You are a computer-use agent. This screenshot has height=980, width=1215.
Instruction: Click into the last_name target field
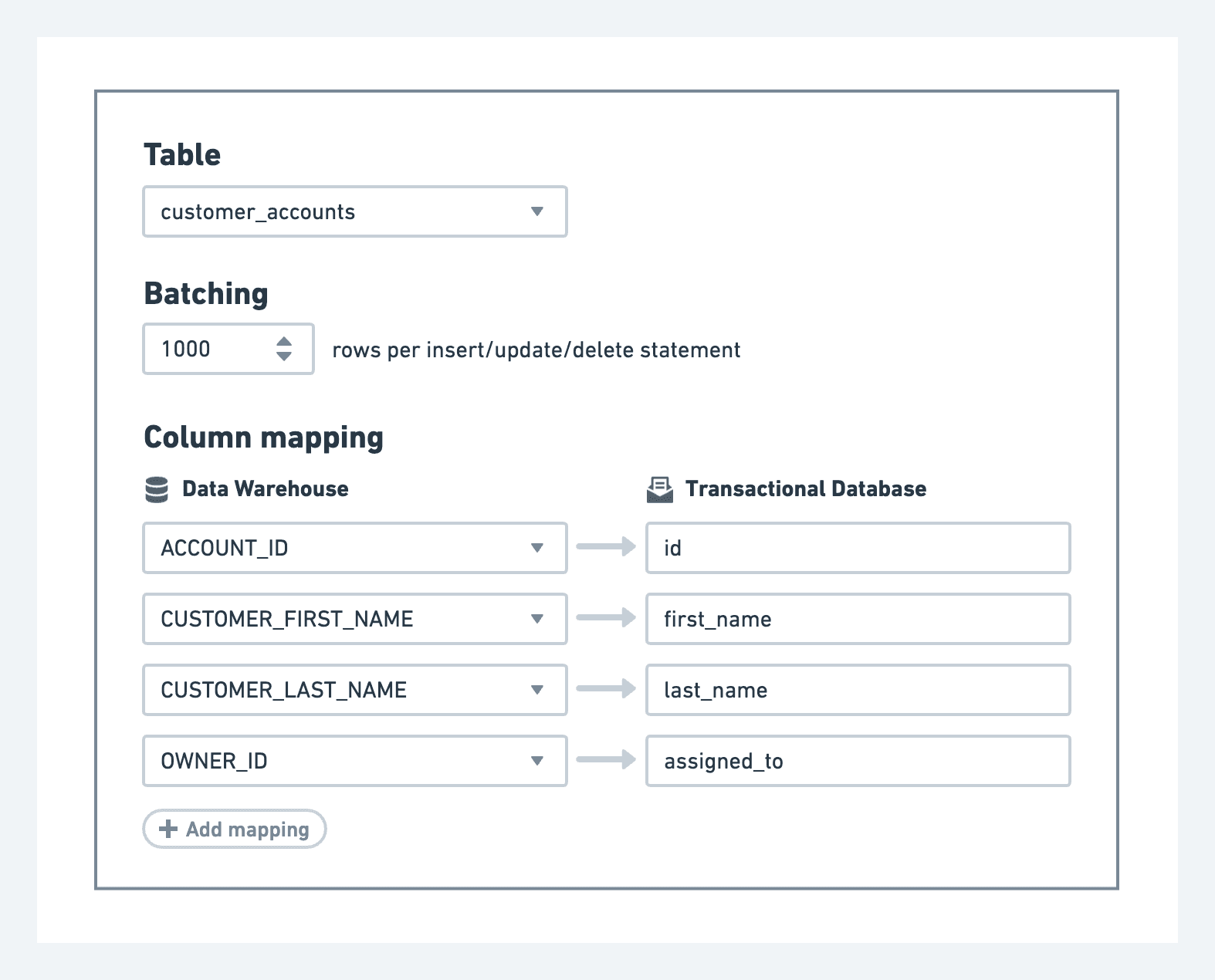point(858,690)
